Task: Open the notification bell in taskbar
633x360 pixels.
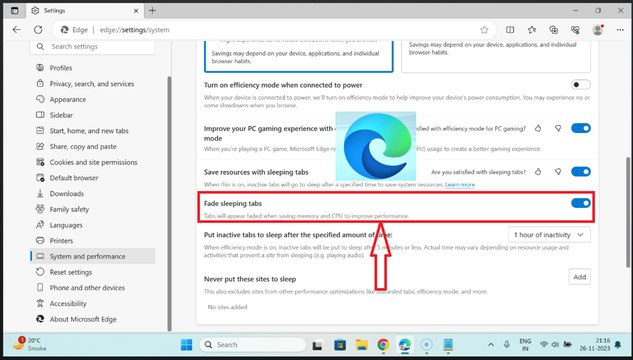Action: [618, 345]
